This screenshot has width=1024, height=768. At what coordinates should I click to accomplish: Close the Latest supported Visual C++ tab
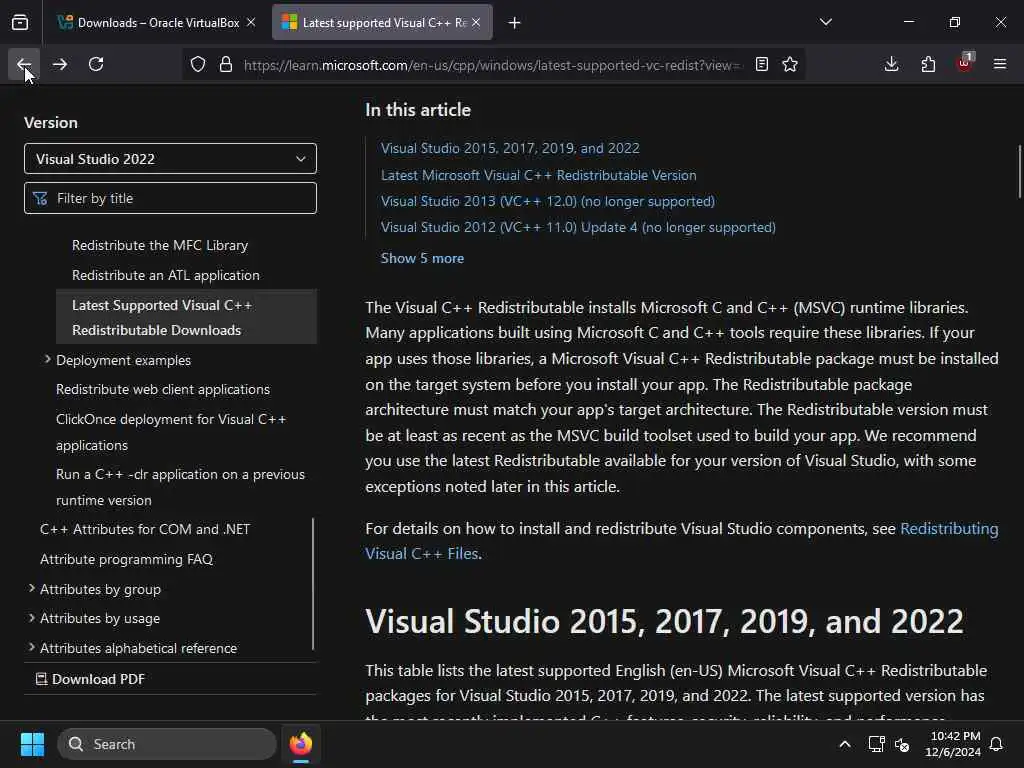(476, 22)
